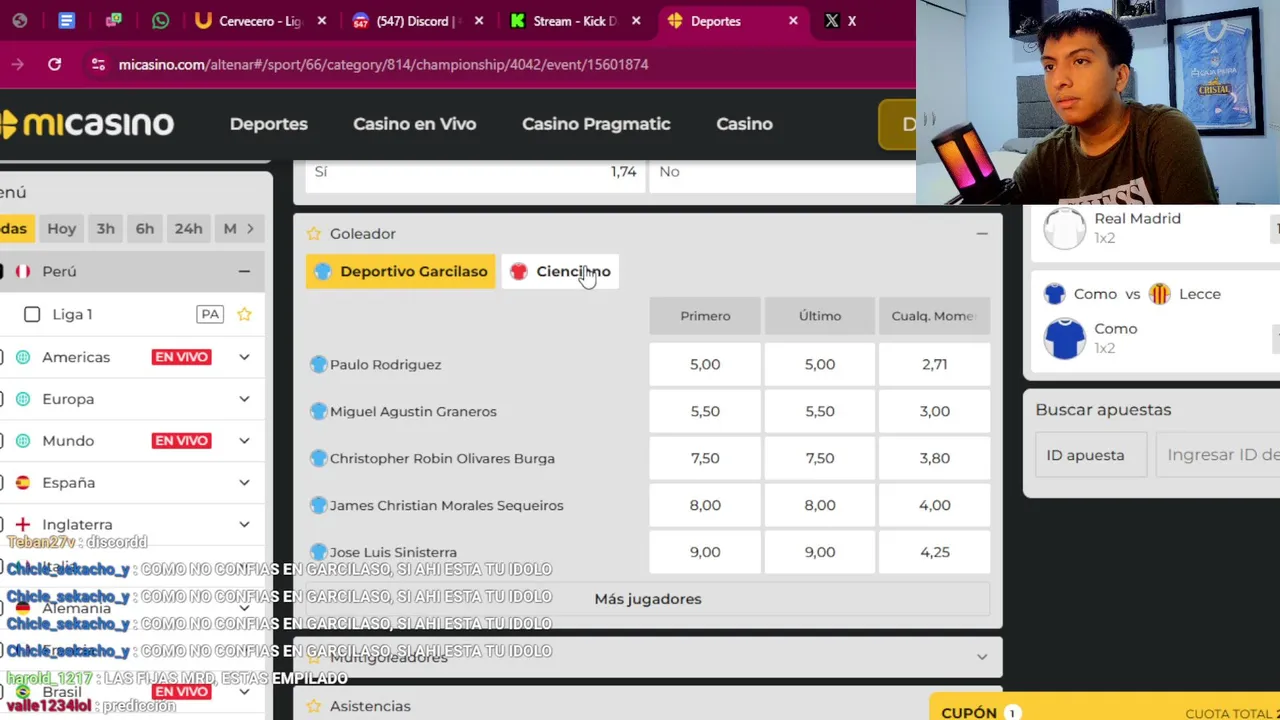Favorite the Goleador market star
The height and width of the screenshot is (720, 1280).
click(x=314, y=233)
